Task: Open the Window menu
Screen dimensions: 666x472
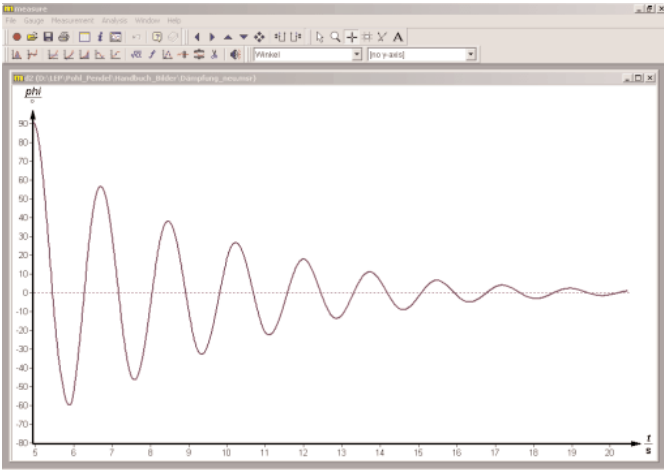Action: (x=147, y=20)
